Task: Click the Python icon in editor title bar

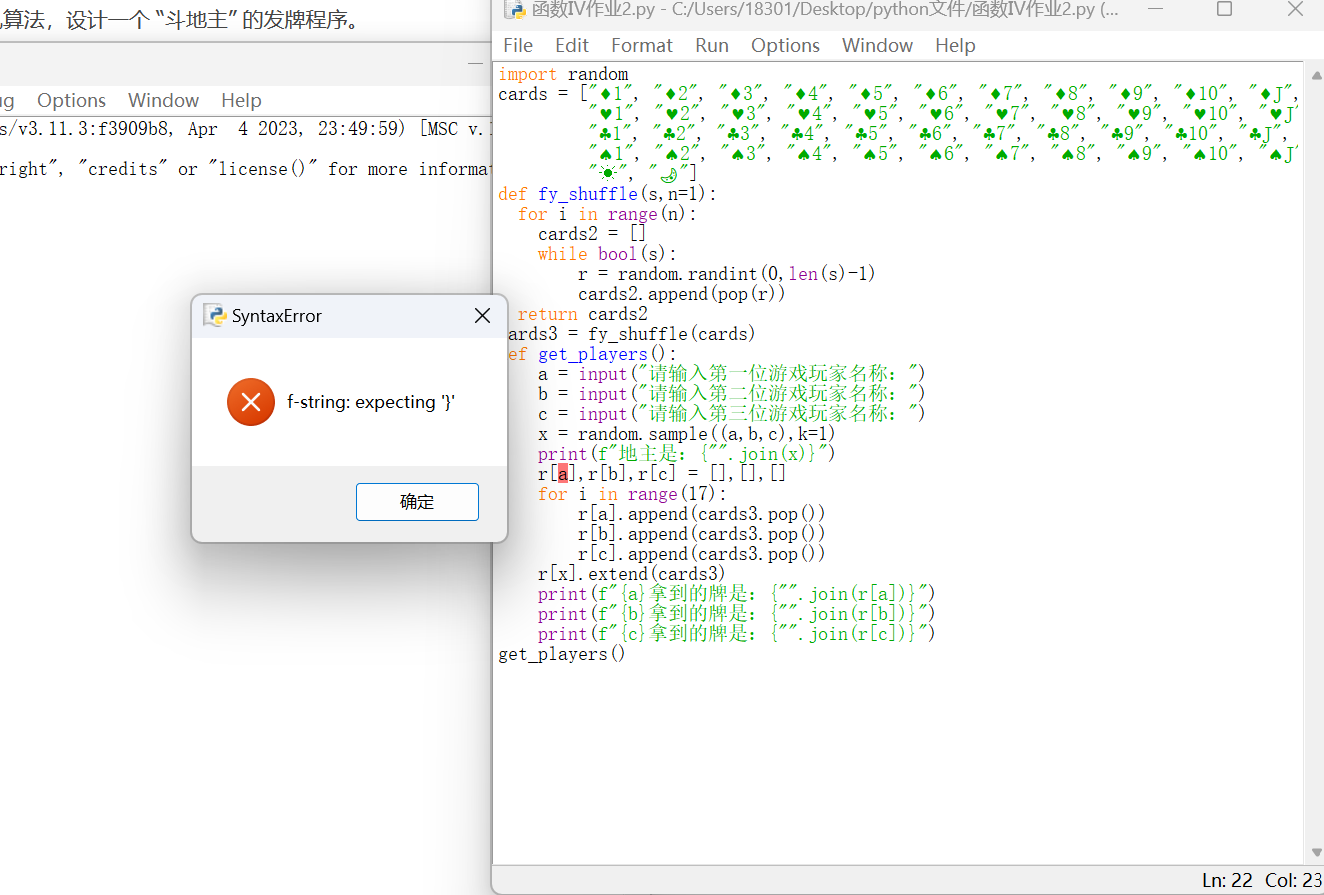Action: pyautogui.click(x=514, y=10)
